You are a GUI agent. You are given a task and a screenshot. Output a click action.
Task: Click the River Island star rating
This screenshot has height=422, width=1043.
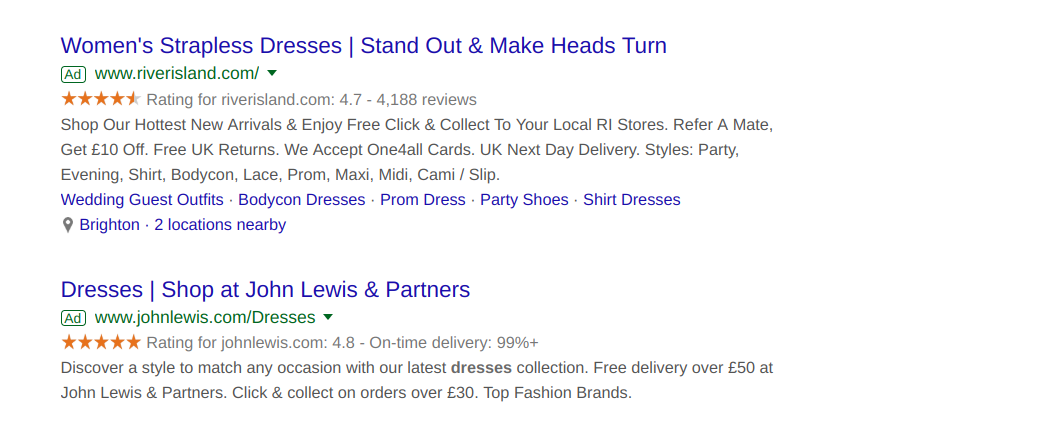(100, 99)
